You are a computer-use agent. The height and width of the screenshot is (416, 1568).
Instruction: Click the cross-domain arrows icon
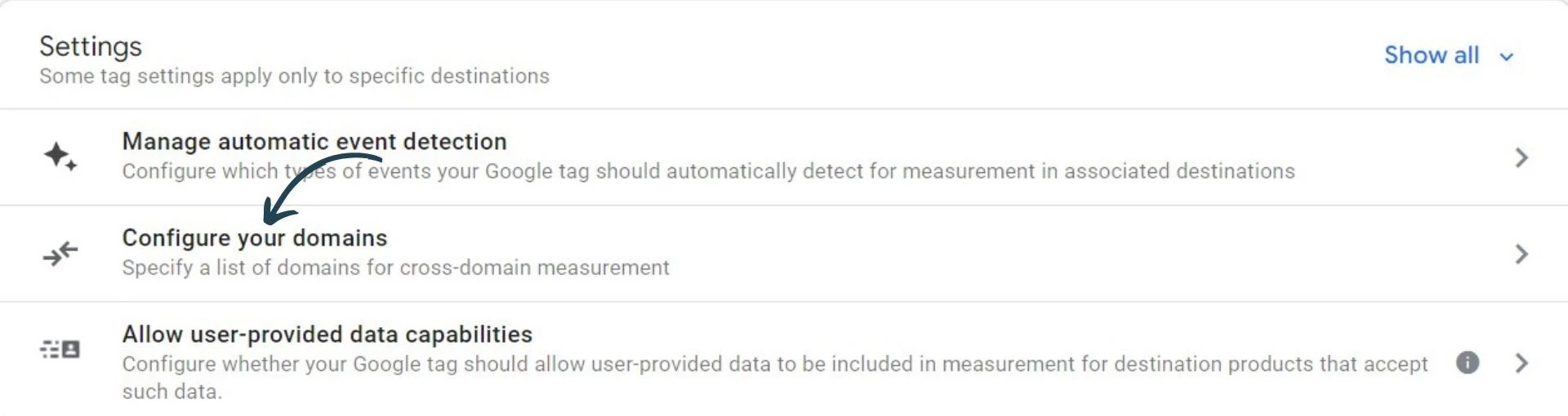[x=60, y=254]
